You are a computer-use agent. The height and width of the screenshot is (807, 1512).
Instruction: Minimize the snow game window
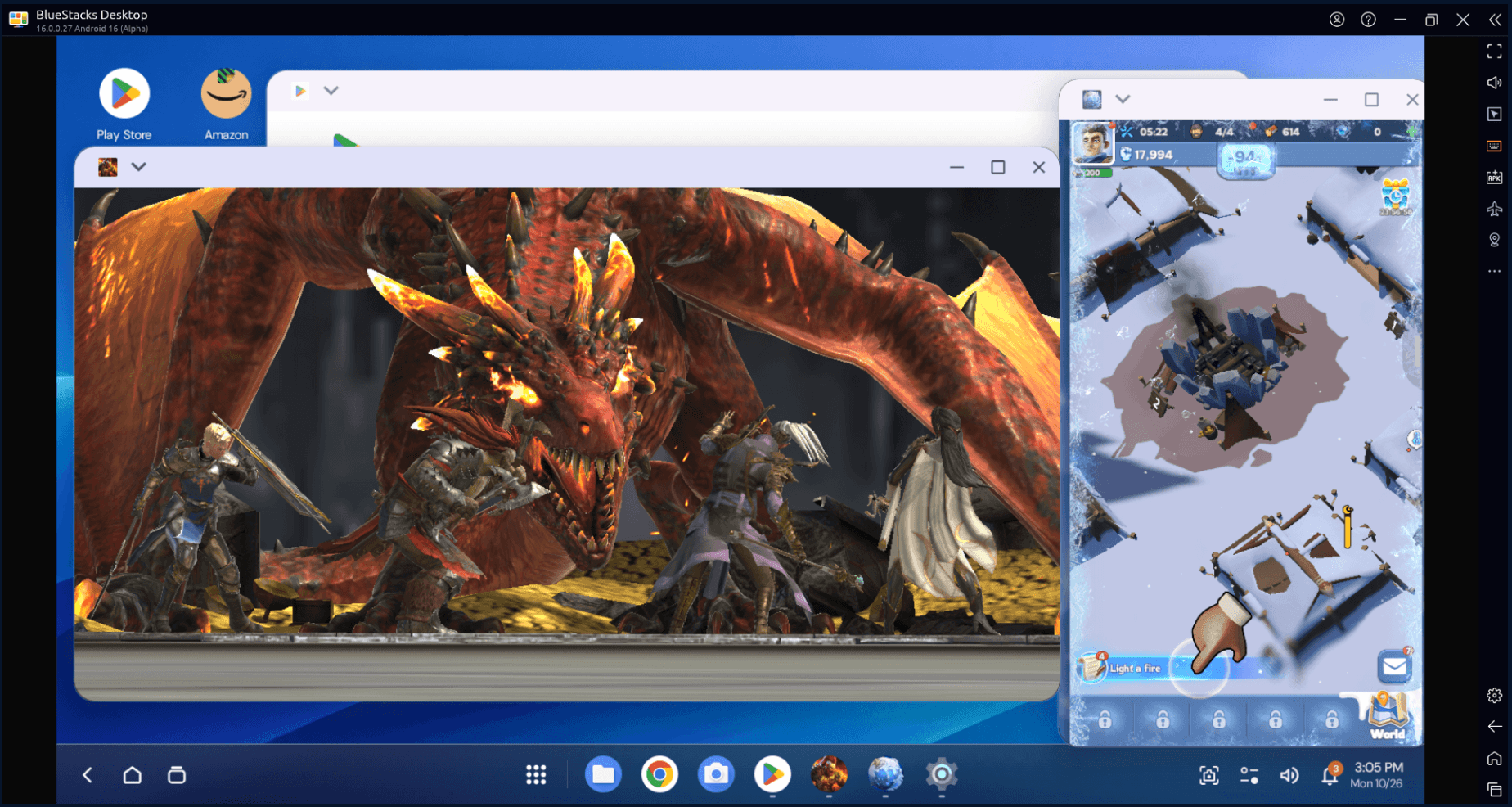tap(1330, 100)
